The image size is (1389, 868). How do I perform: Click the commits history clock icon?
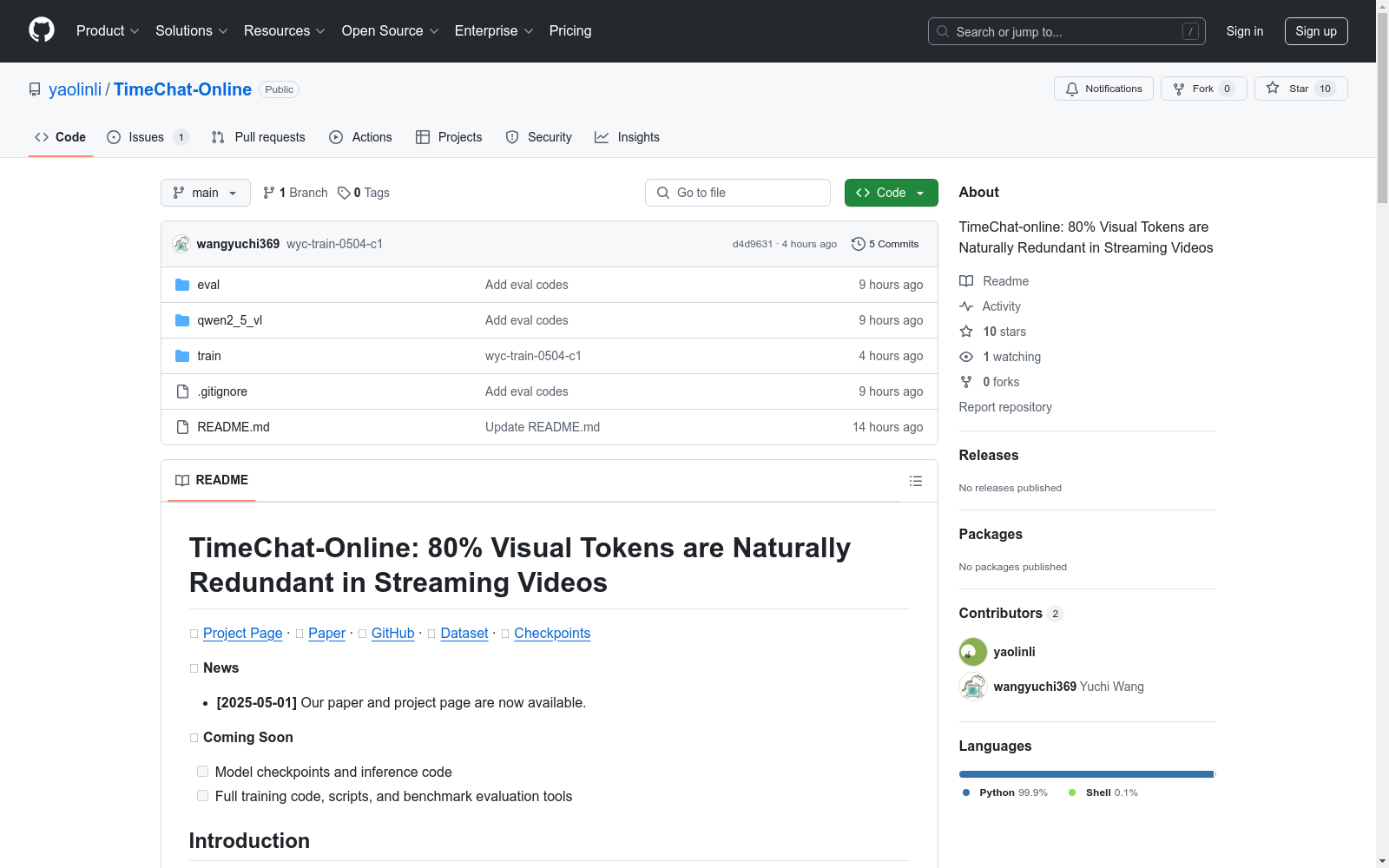[859, 244]
